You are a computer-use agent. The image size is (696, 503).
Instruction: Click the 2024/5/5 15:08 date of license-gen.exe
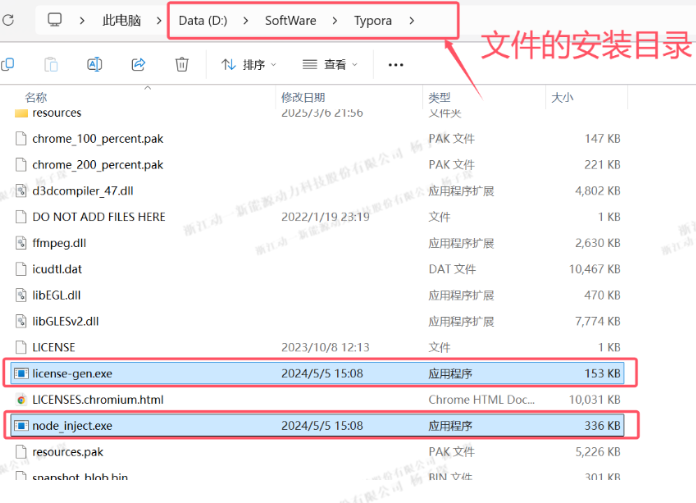tap(322, 374)
